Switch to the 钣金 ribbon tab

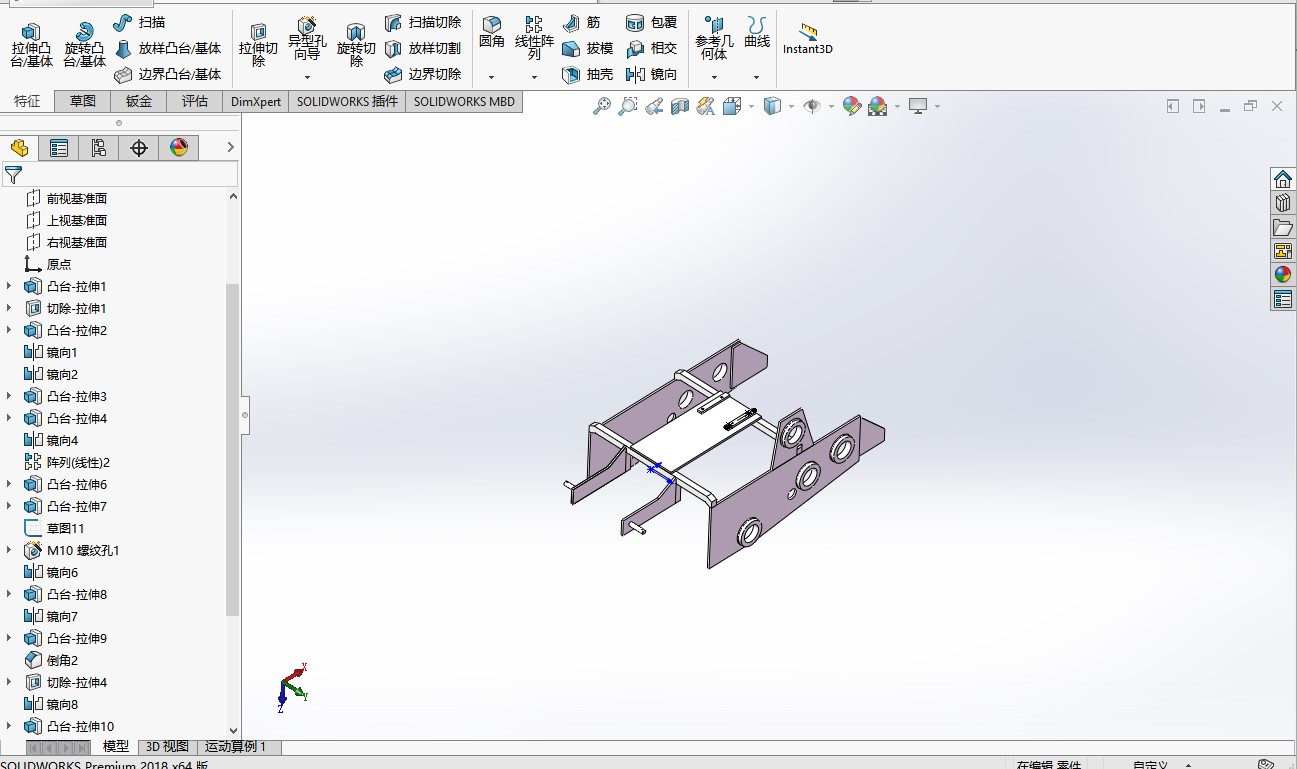(x=139, y=101)
